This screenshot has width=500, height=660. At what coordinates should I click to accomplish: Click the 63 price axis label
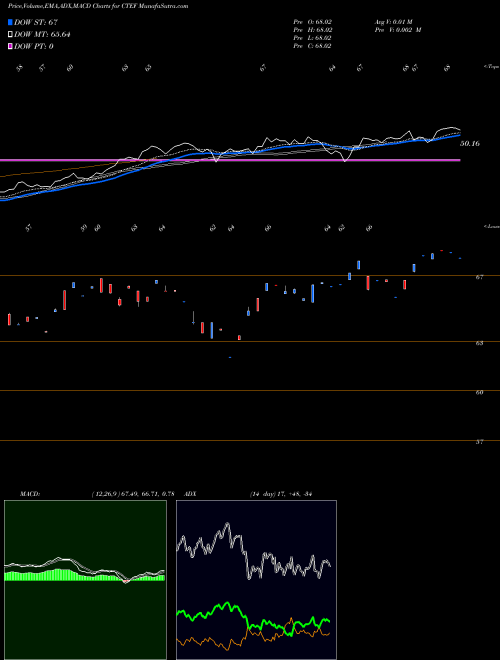(479, 343)
